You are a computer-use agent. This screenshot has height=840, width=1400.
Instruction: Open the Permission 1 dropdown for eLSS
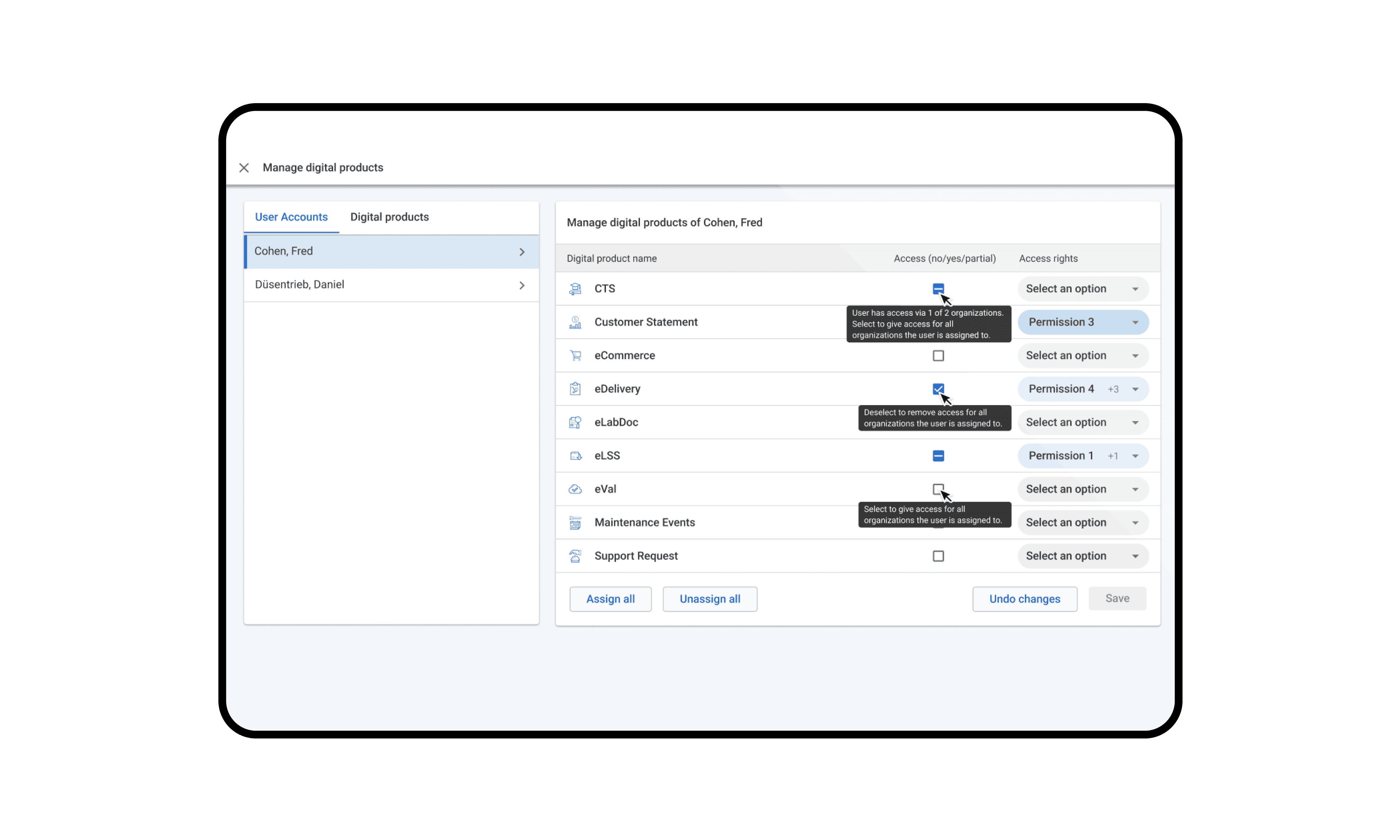[1082, 455]
